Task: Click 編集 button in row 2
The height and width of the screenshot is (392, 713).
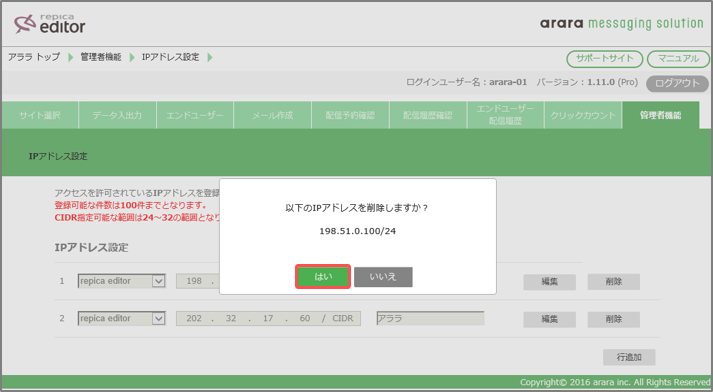Action: 549,319
